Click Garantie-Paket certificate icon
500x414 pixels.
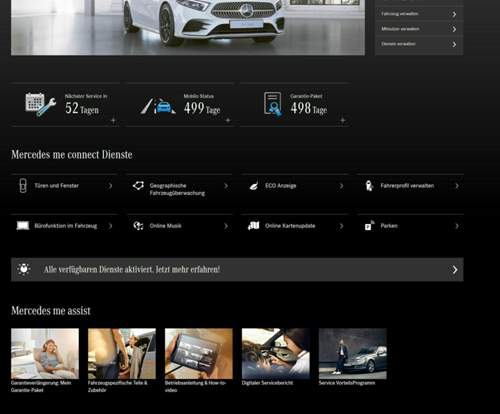pos(273,104)
